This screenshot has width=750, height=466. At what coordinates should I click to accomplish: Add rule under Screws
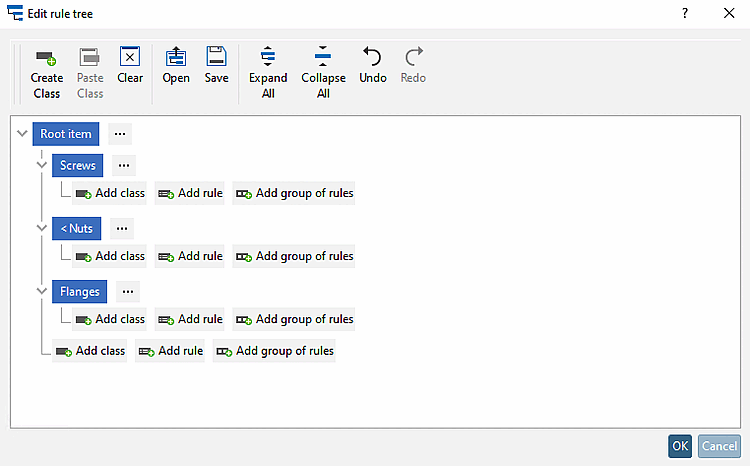pyautogui.click(x=189, y=193)
